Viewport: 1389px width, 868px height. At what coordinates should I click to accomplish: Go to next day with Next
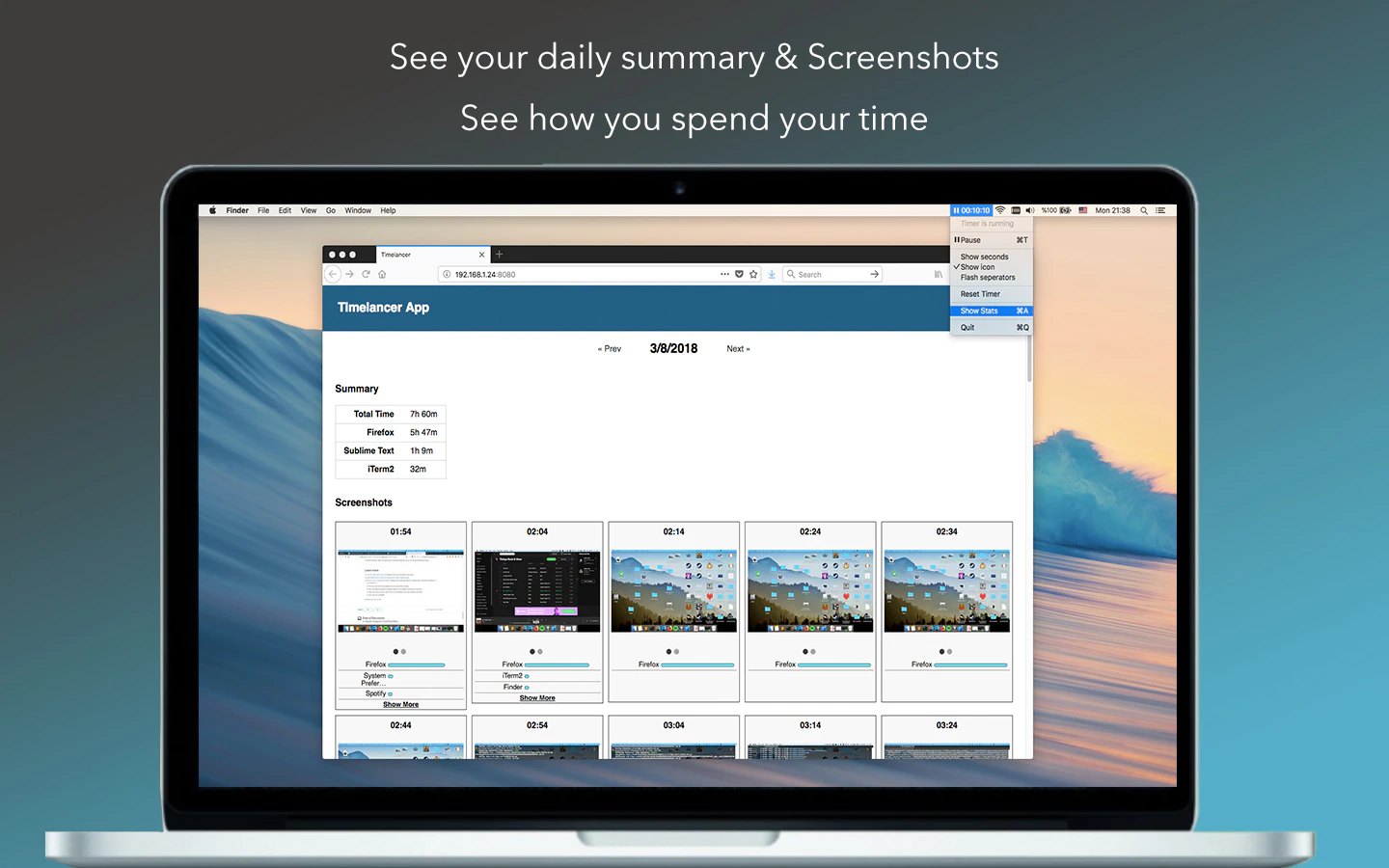coord(738,349)
